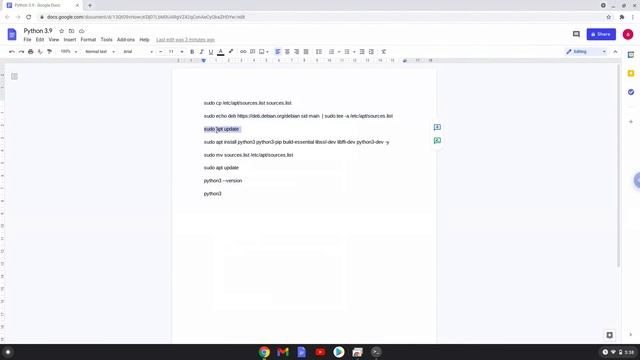Image resolution: width=640 pixels, height=360 pixels.
Task: Open the Normal text styles dropdown
Action: pyautogui.click(x=100, y=52)
